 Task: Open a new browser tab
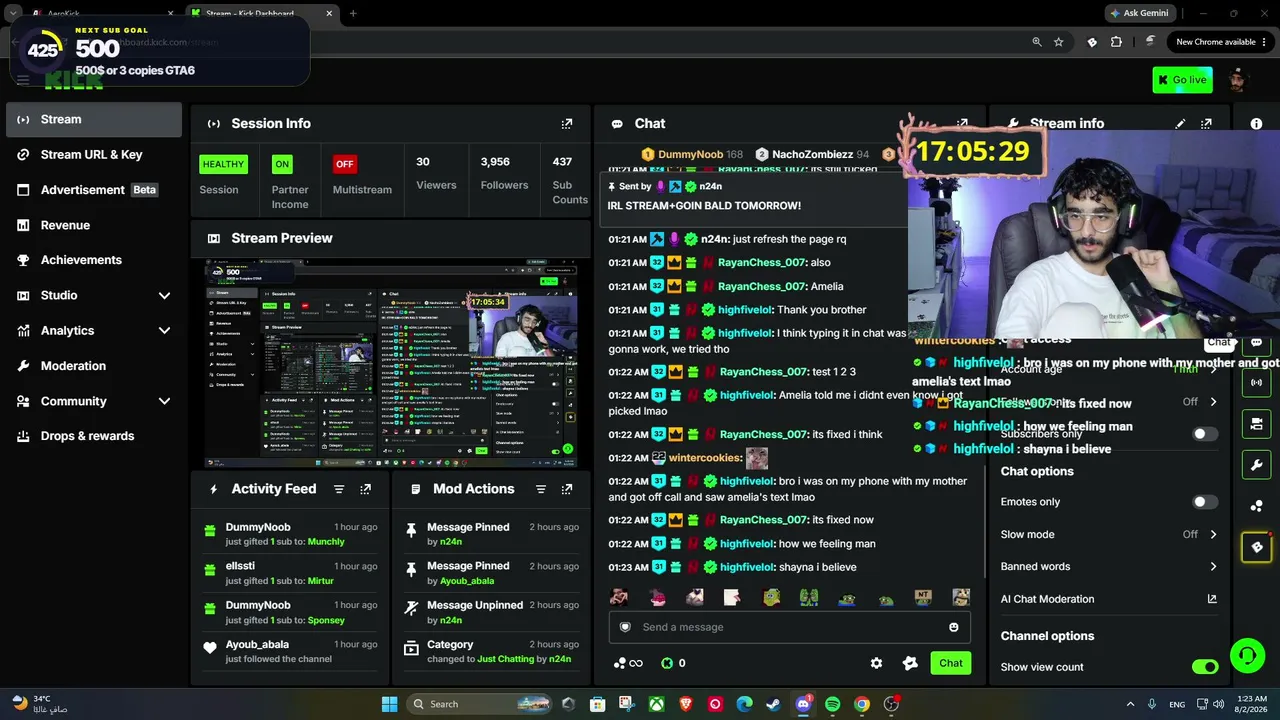pyautogui.click(x=353, y=13)
